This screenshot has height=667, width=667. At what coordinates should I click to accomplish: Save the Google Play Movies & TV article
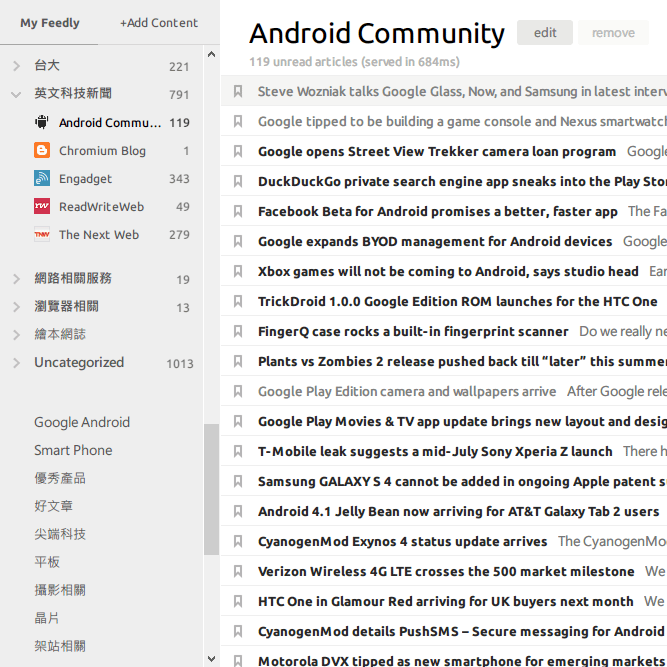238,421
